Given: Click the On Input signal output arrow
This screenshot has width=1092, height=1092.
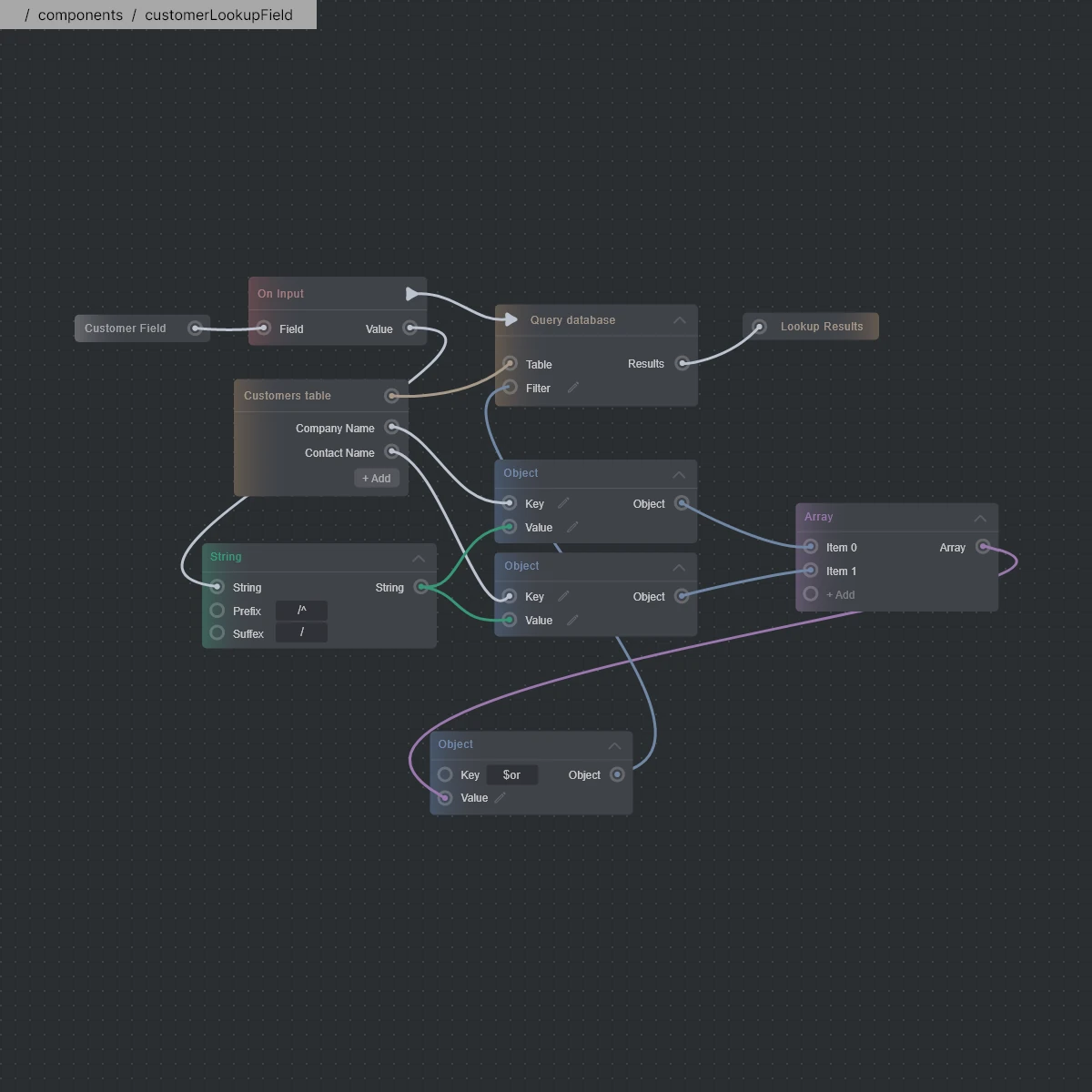Looking at the screenshot, I should [412, 293].
